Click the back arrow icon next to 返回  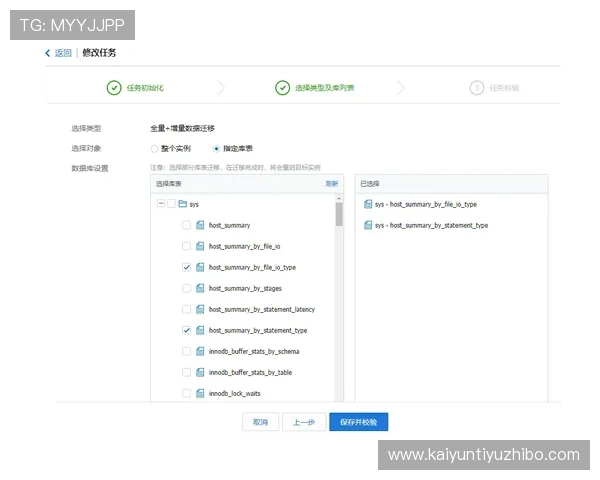tap(48, 53)
